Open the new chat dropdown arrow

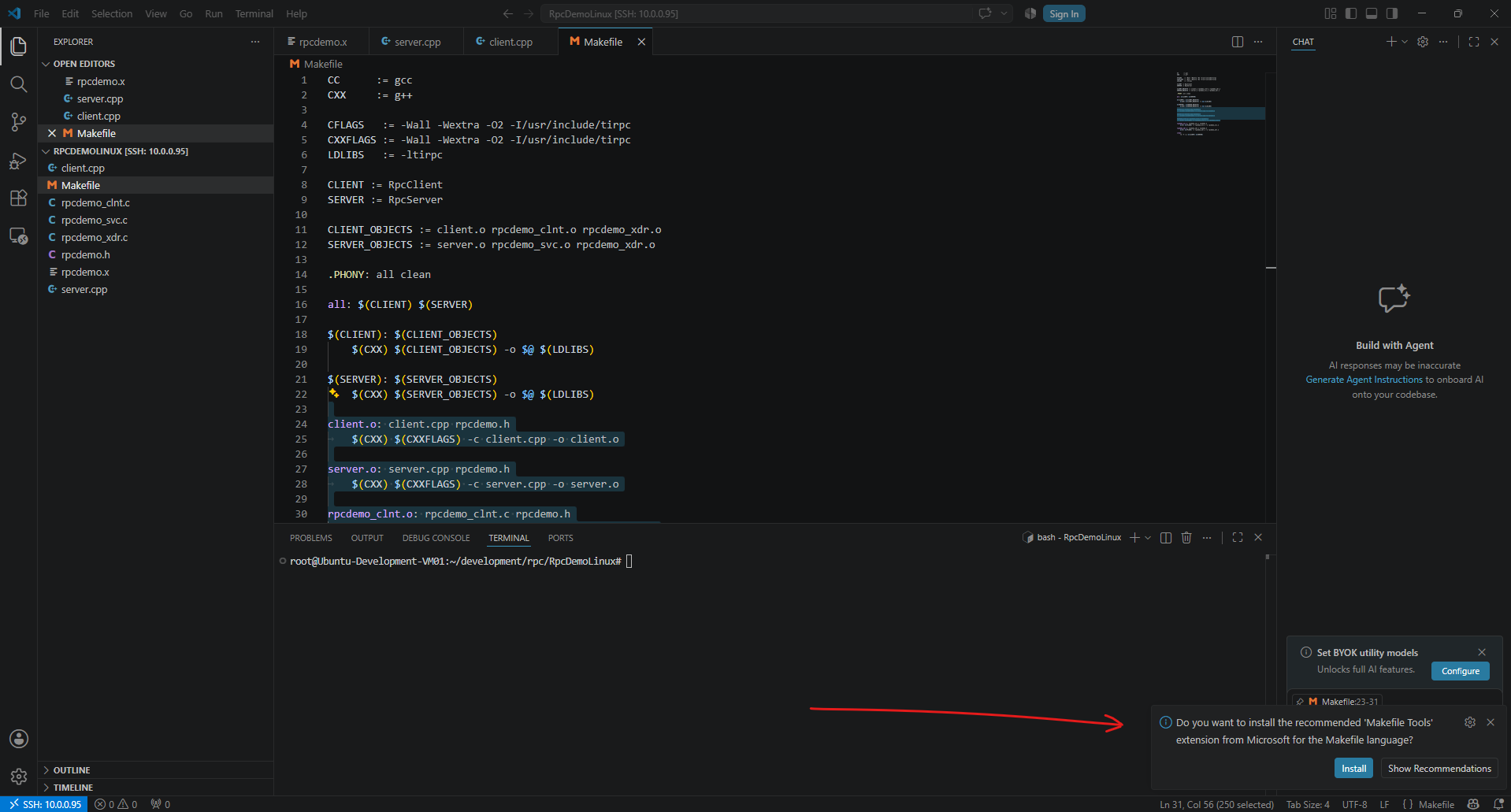tap(1405, 42)
